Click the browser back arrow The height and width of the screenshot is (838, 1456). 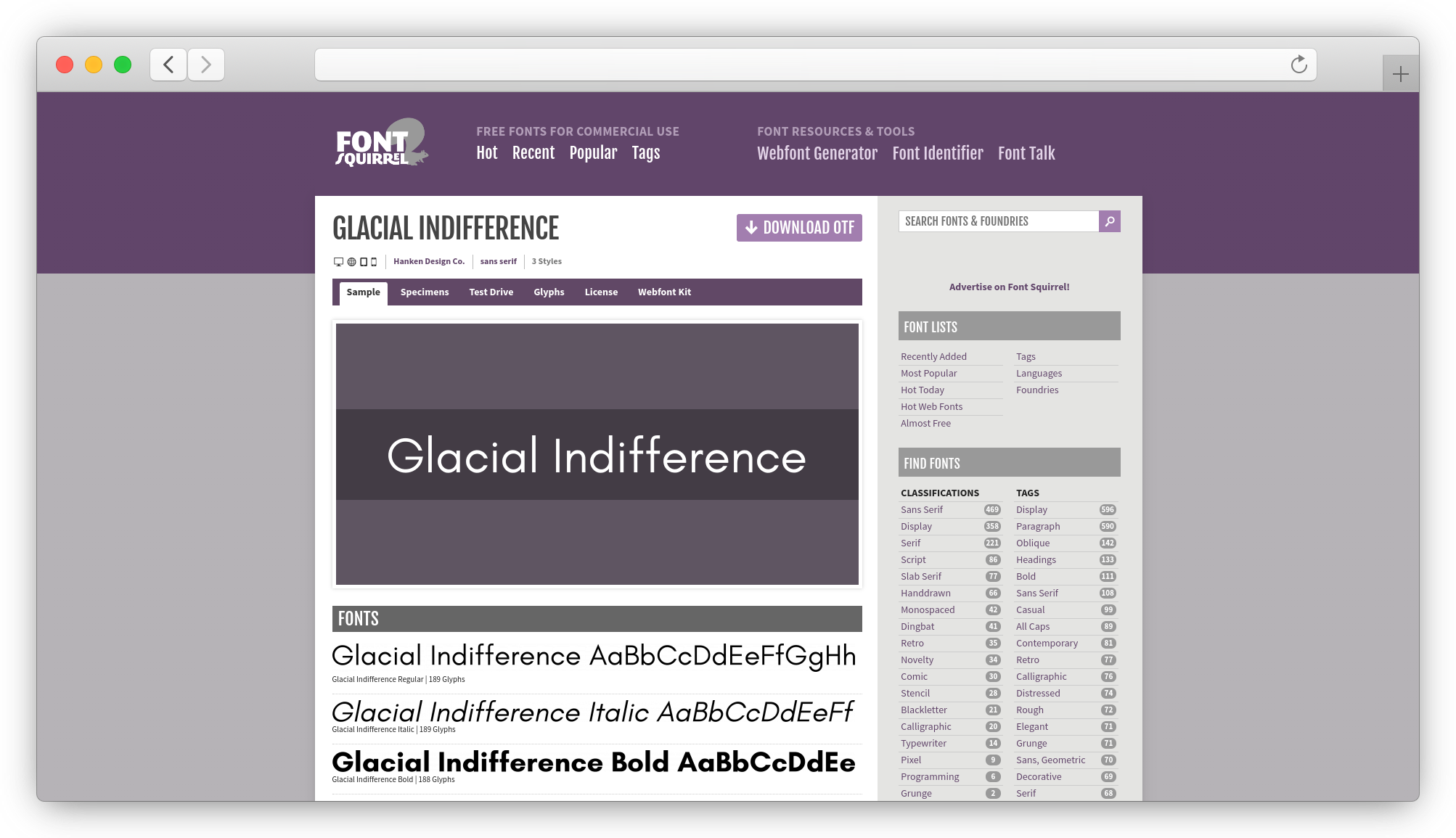pos(168,65)
